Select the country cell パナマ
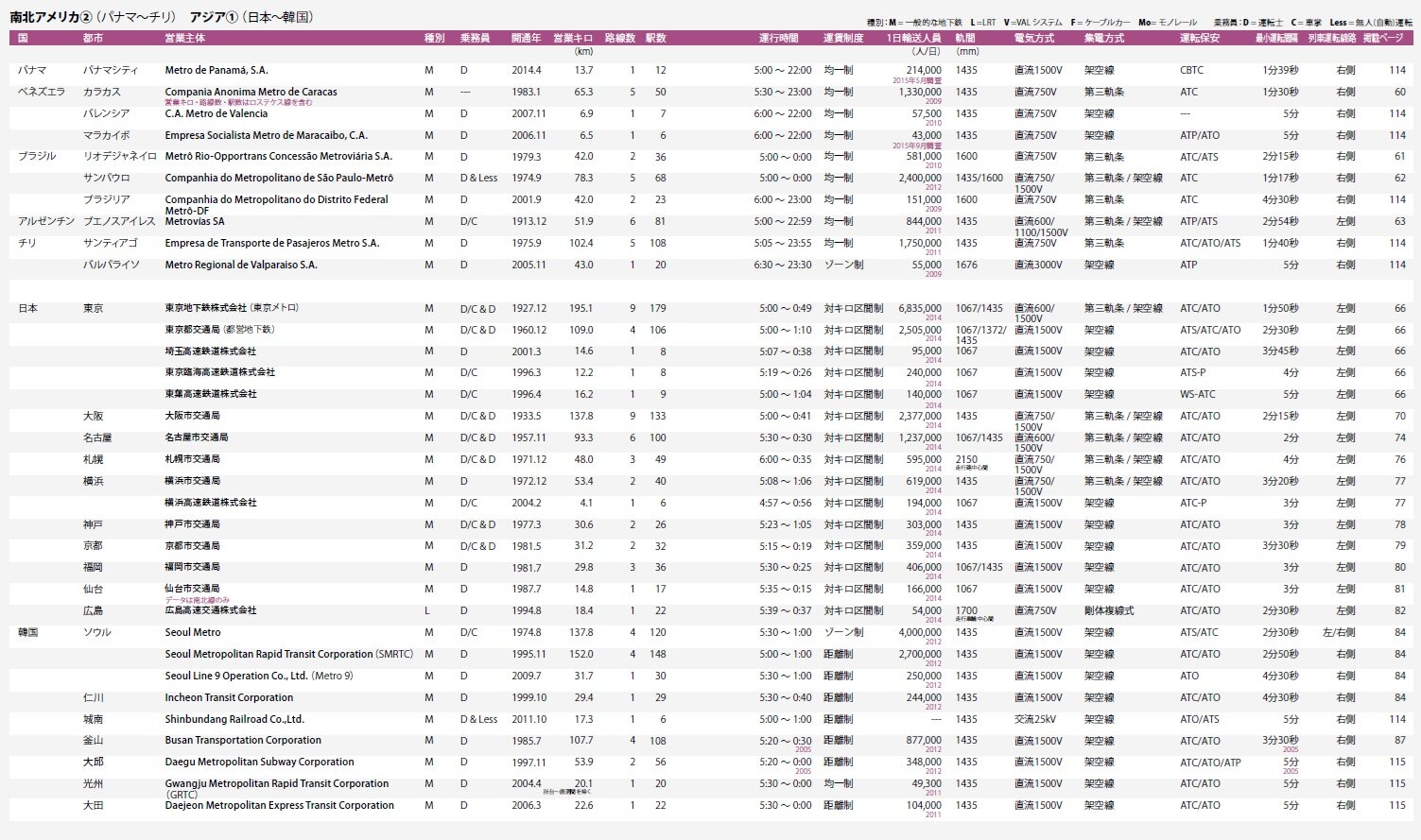1421x840 pixels. tap(32, 71)
